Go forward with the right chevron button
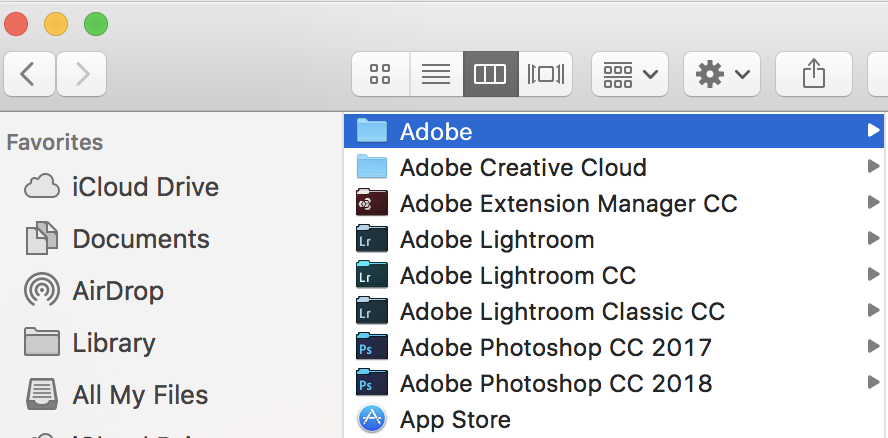 [x=82, y=74]
